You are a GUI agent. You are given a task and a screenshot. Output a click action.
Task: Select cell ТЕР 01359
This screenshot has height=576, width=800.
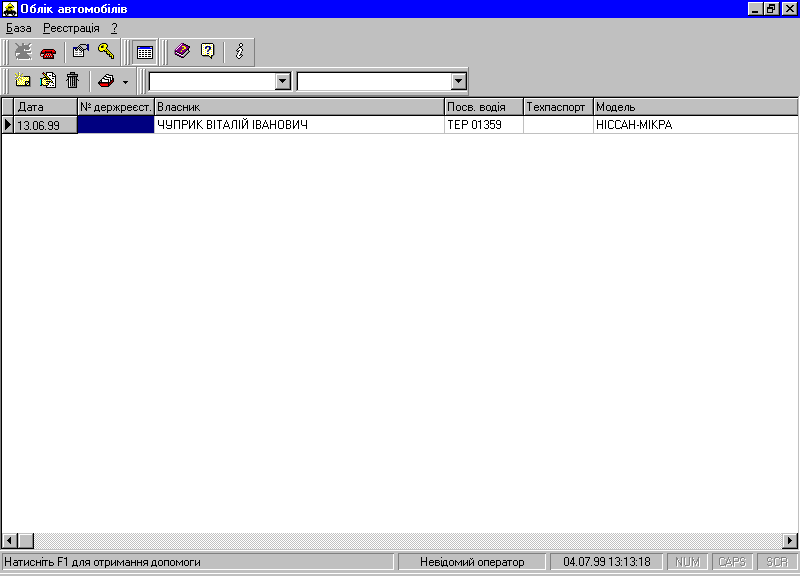pyautogui.click(x=484, y=125)
